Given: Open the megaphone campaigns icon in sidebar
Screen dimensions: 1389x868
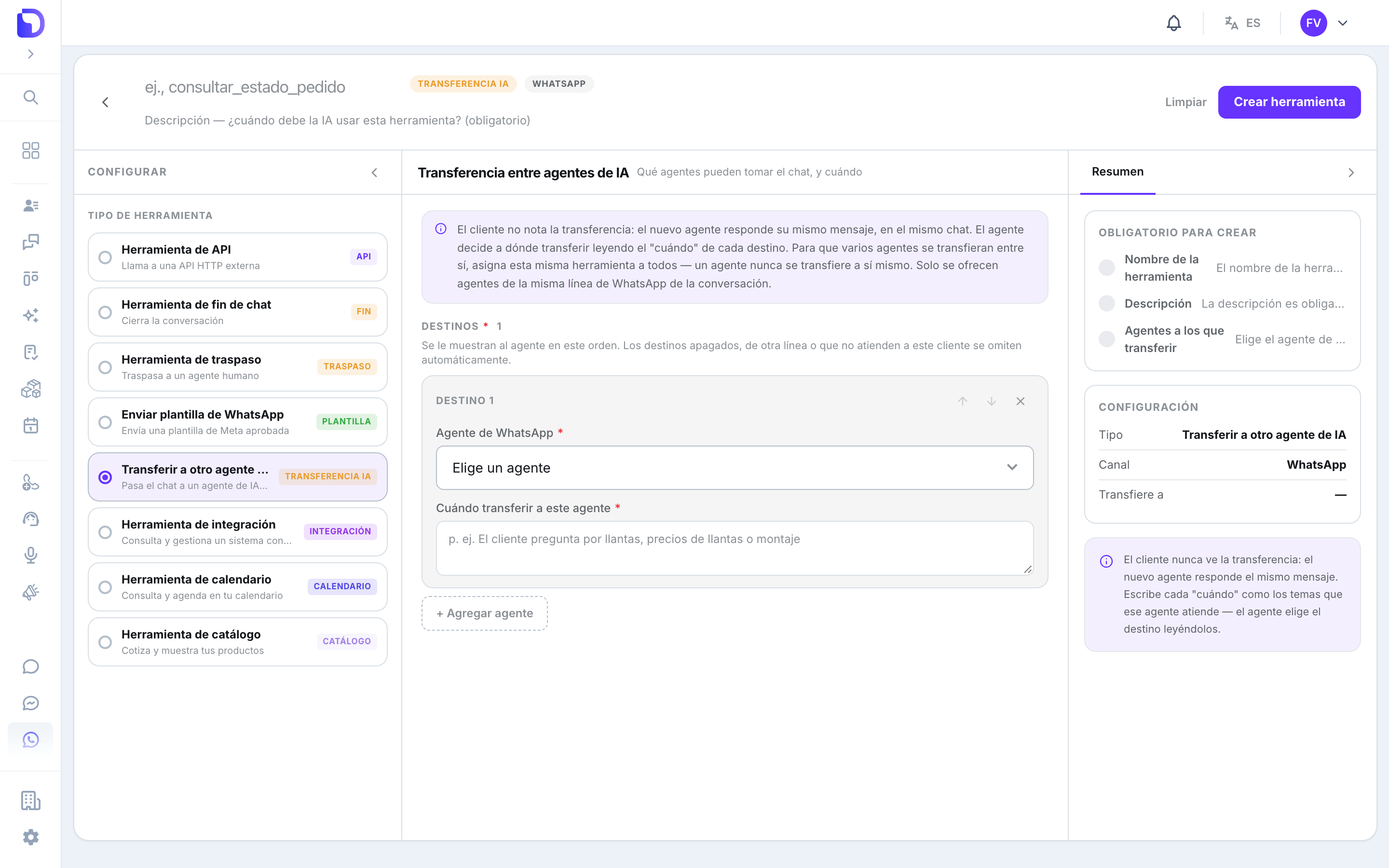Looking at the screenshot, I should coord(30,592).
